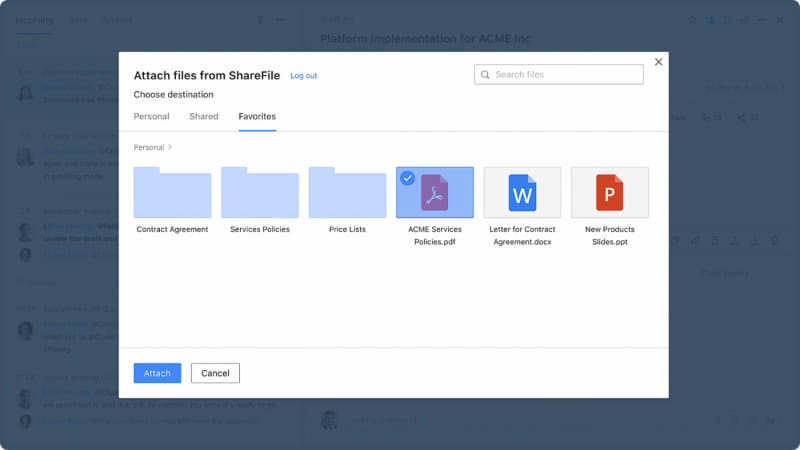This screenshot has height=450, width=800.
Task: Select the New Products Slides PowerPoint file
Action: (x=609, y=192)
